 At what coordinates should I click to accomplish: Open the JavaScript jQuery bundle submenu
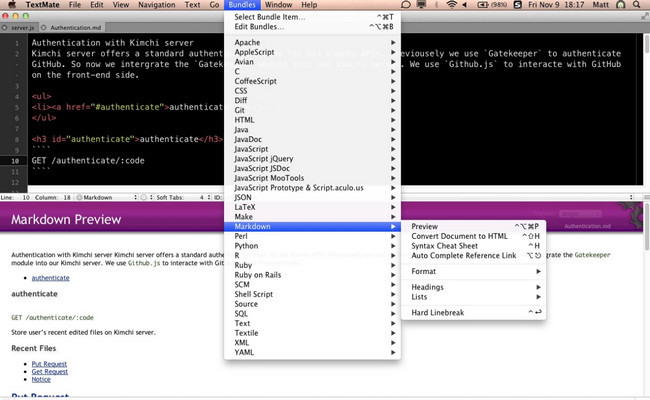coord(263,159)
